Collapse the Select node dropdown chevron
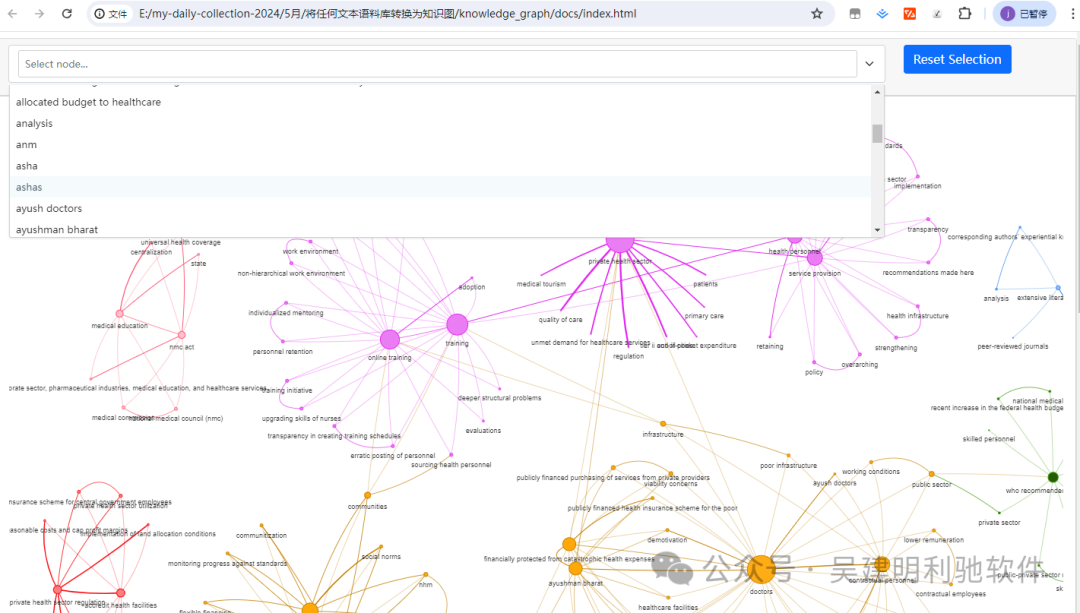 point(870,64)
